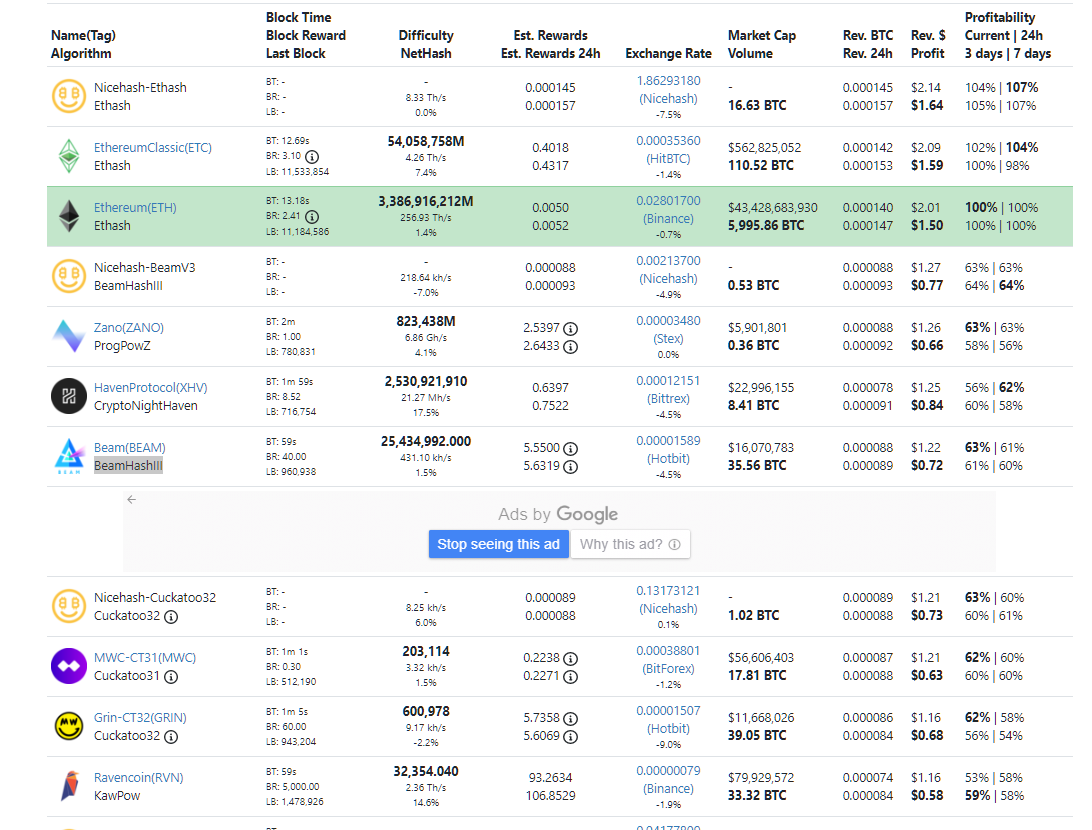Click the Nicehash-Cuckatoo32 smiley logo
The height and width of the screenshot is (830, 1092).
pos(69,606)
